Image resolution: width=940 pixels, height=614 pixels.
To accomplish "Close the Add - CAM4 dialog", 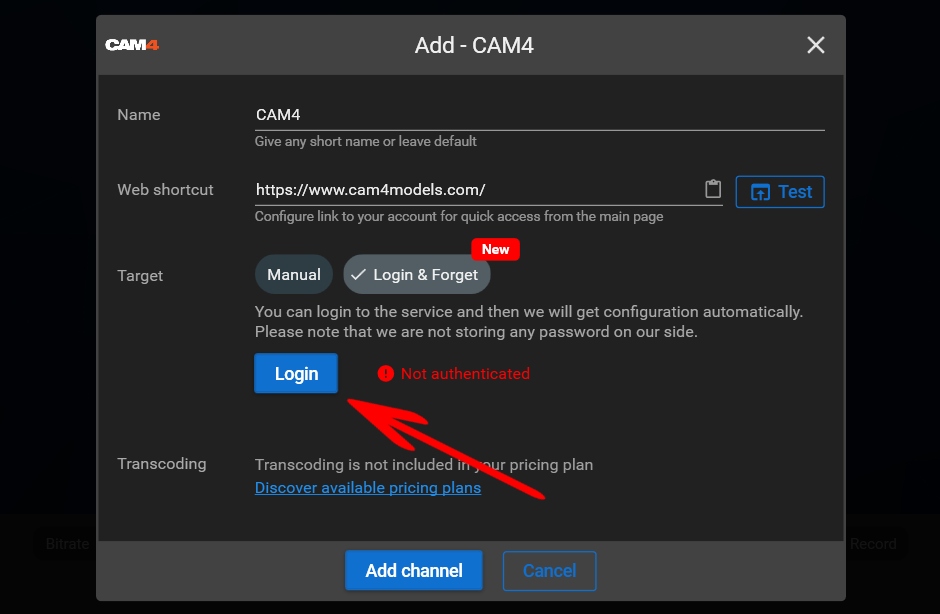I will coord(815,45).
